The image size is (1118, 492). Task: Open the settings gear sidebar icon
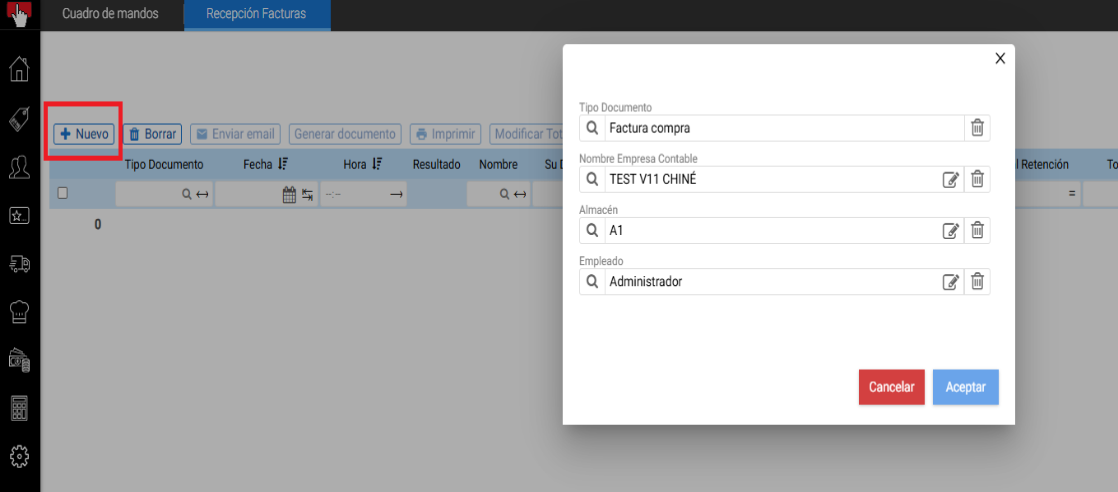coord(20,456)
